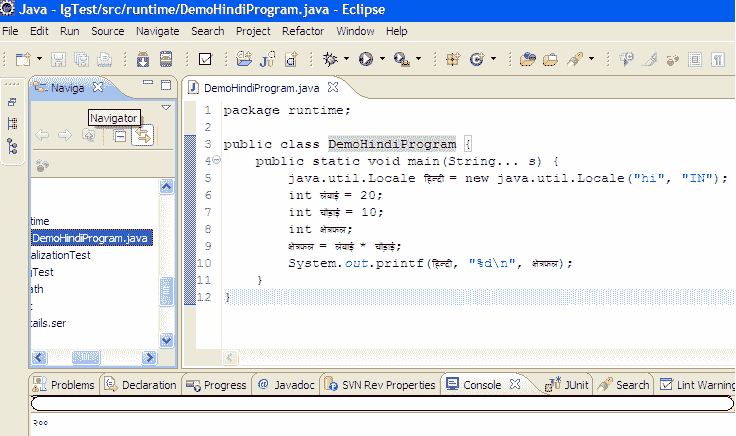736x436 pixels.
Task: Switch to the SVN Rev Properties tab
Action: 380,385
